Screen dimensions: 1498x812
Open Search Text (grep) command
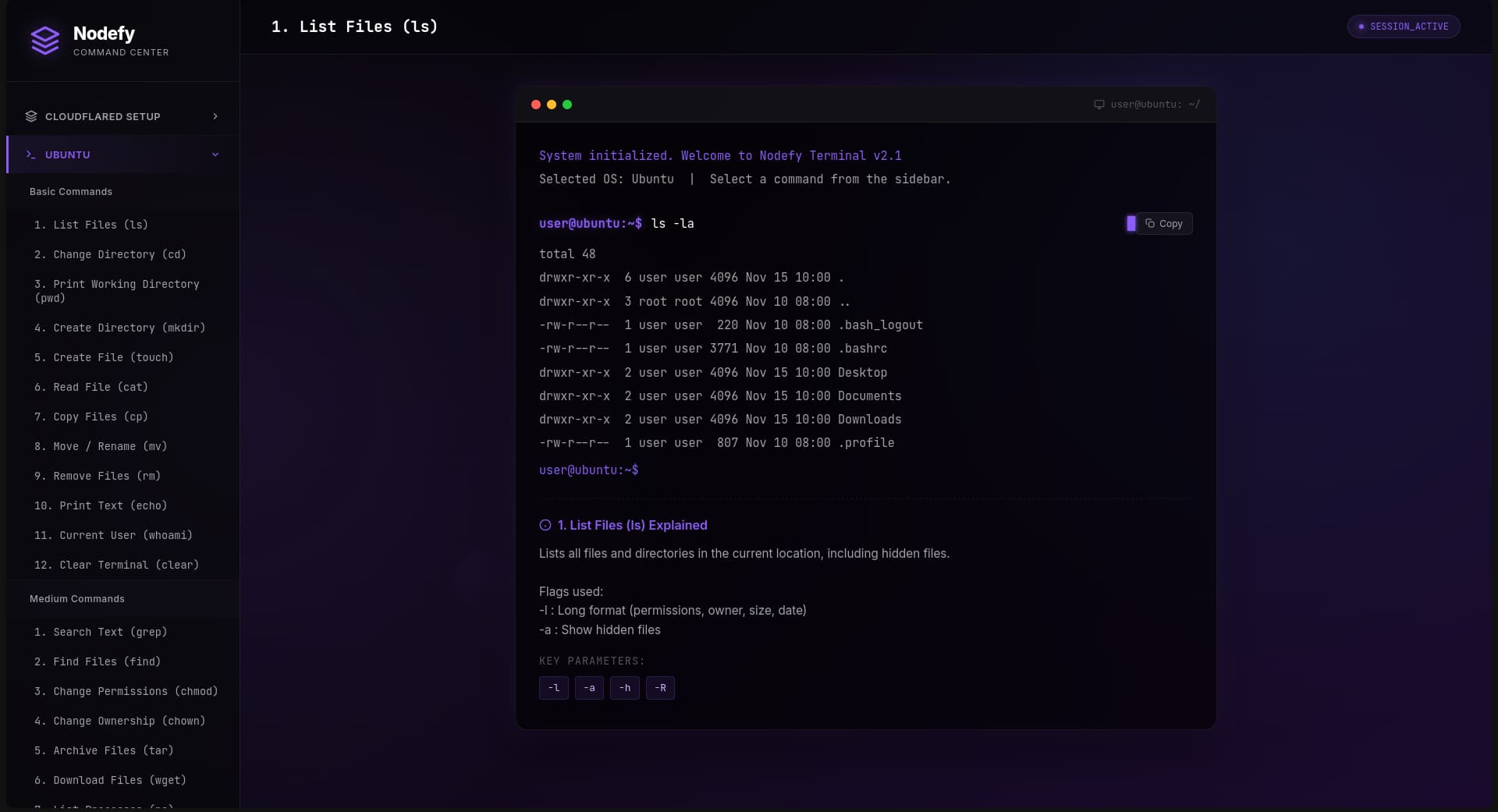coord(101,632)
